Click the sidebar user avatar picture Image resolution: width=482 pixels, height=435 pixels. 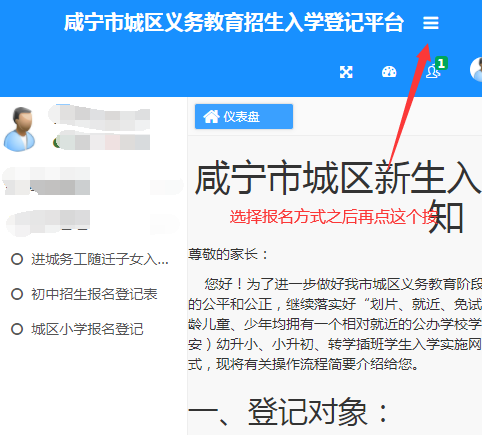[x=19, y=129]
